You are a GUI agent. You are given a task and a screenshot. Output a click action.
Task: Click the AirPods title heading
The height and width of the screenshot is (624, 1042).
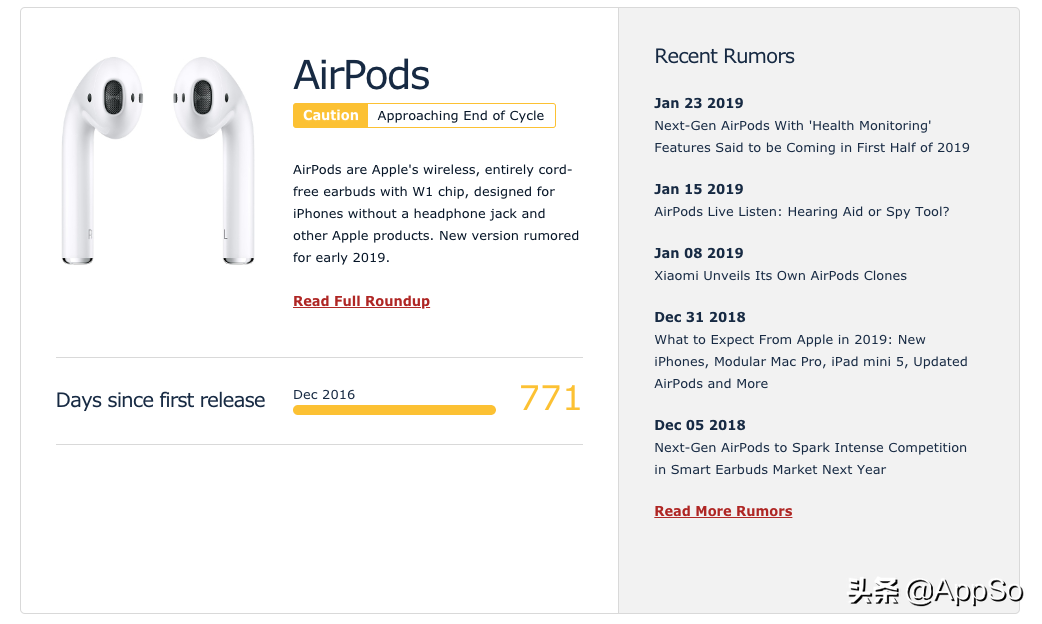click(361, 76)
